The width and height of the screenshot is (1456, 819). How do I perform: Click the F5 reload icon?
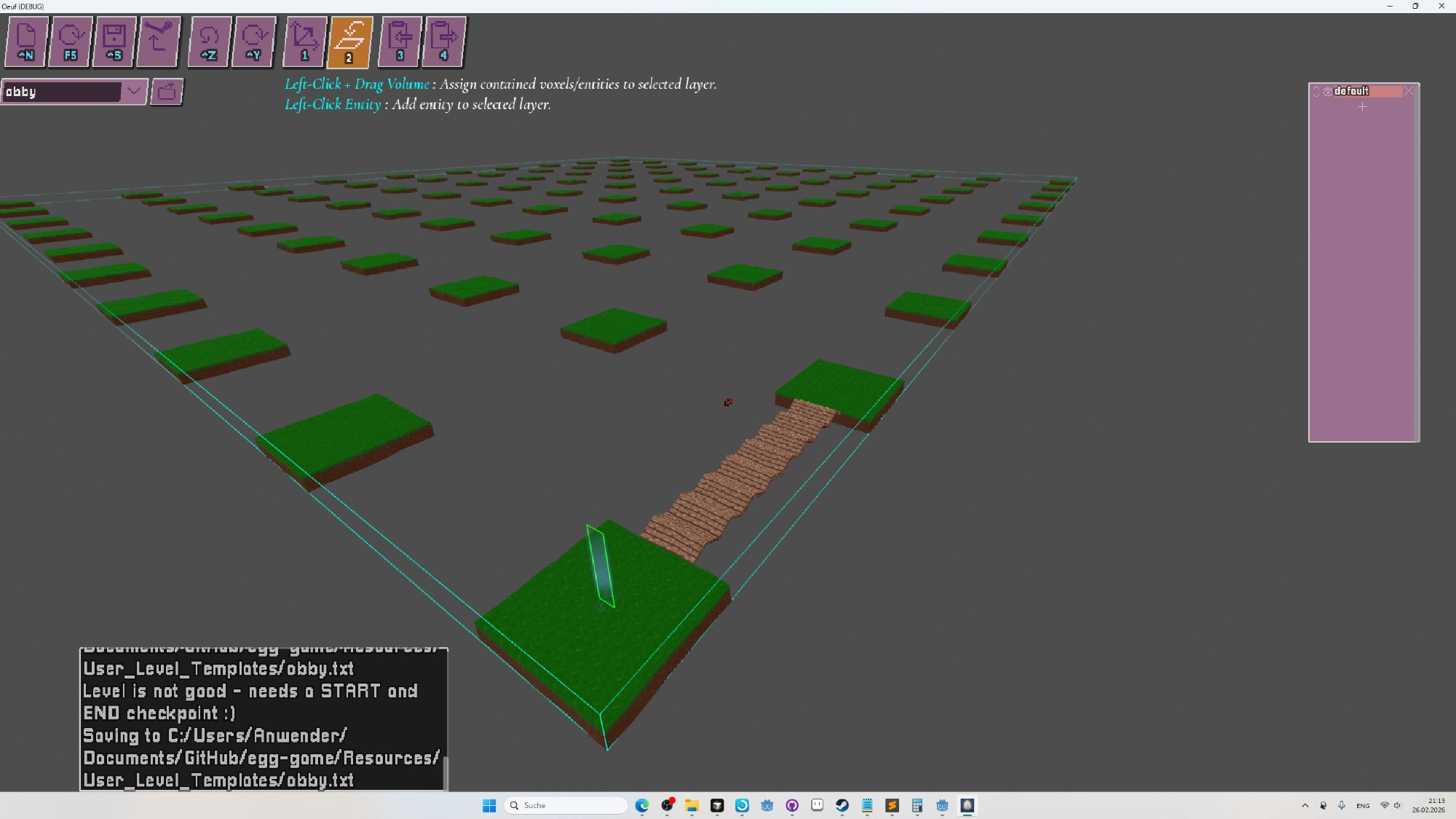click(x=71, y=41)
